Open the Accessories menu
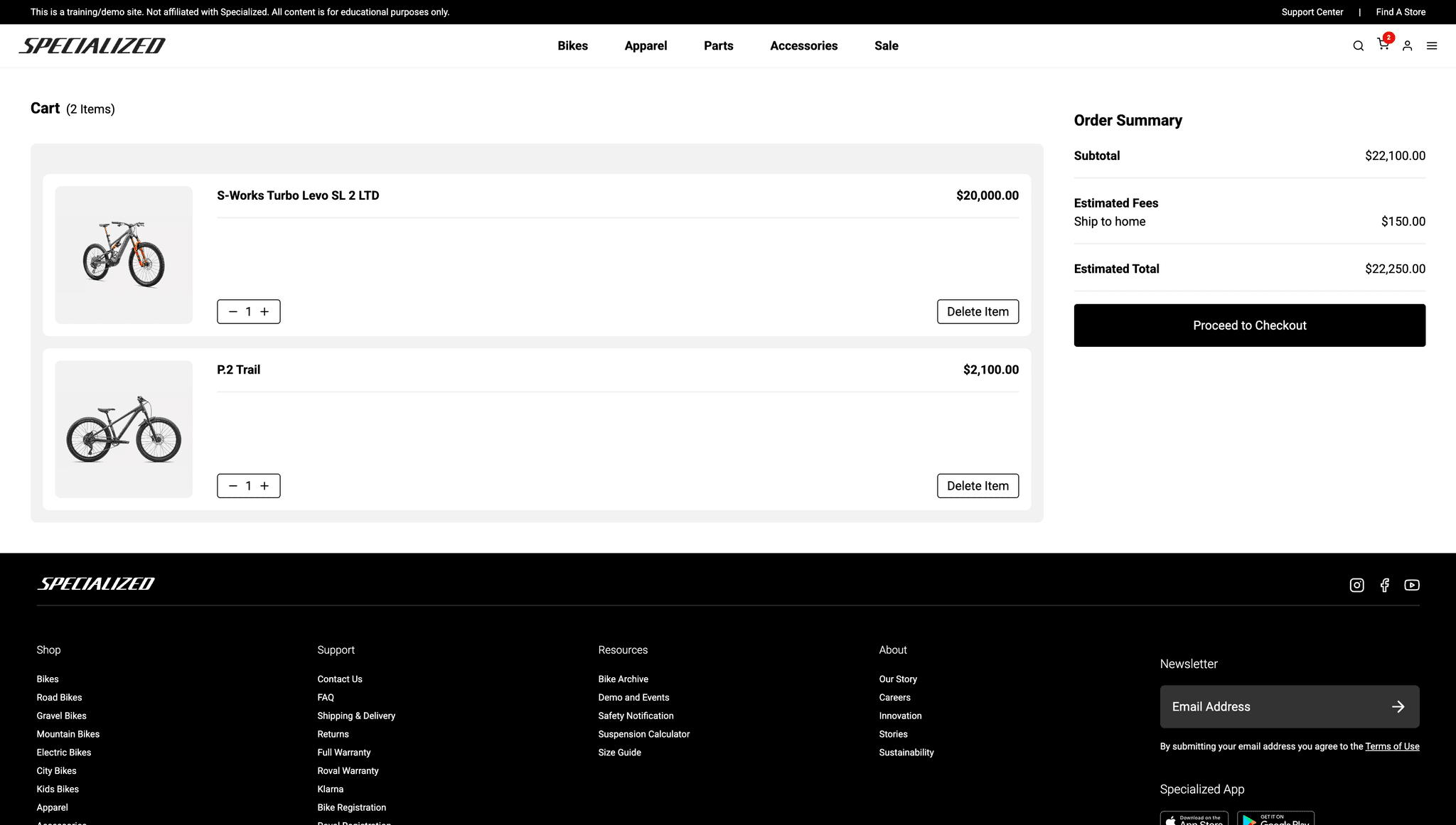 (x=803, y=46)
